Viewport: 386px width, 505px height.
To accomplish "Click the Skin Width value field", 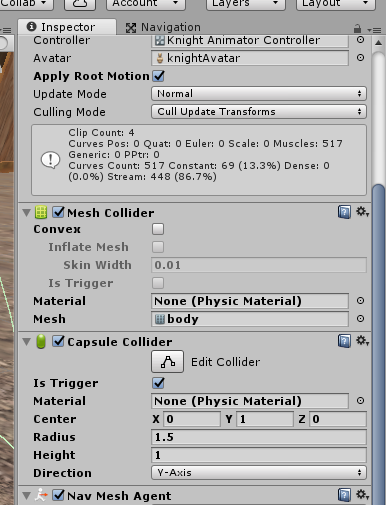I will (259, 265).
